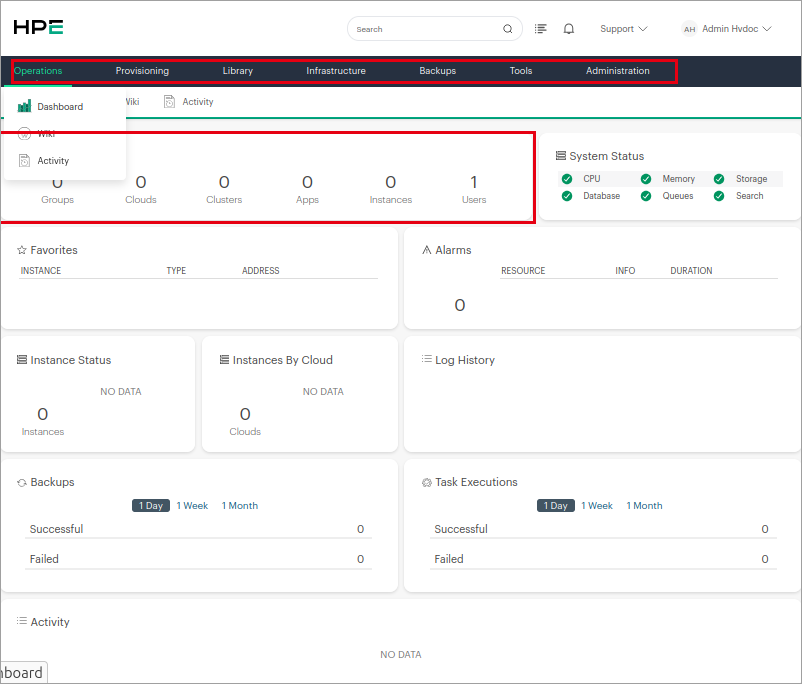Image resolution: width=802 pixels, height=684 pixels.
Task: Click the HPE logo
Action: click(x=38, y=27)
